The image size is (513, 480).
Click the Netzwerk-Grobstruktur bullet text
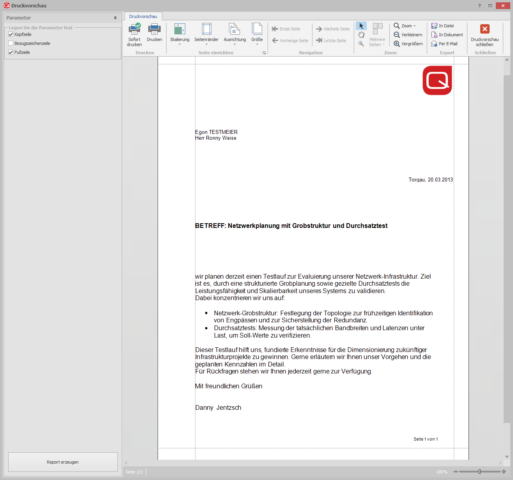[x=323, y=317]
